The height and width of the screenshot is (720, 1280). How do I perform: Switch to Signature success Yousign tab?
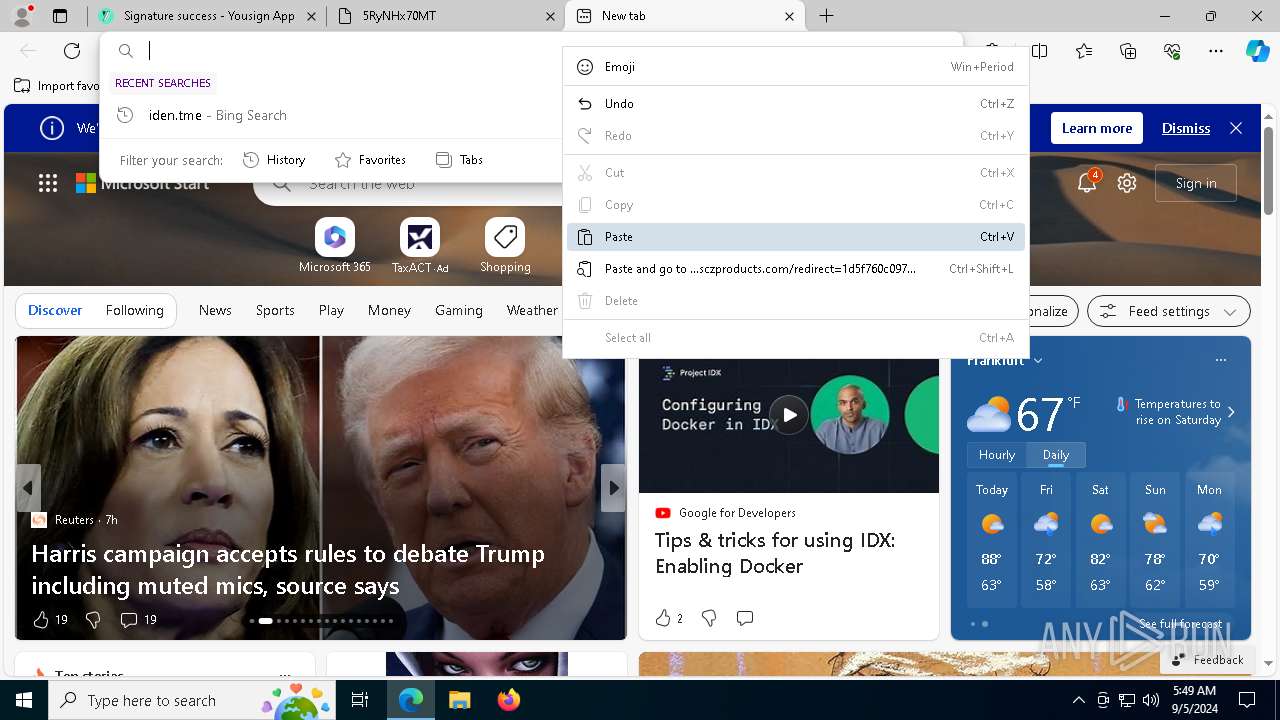click(206, 16)
